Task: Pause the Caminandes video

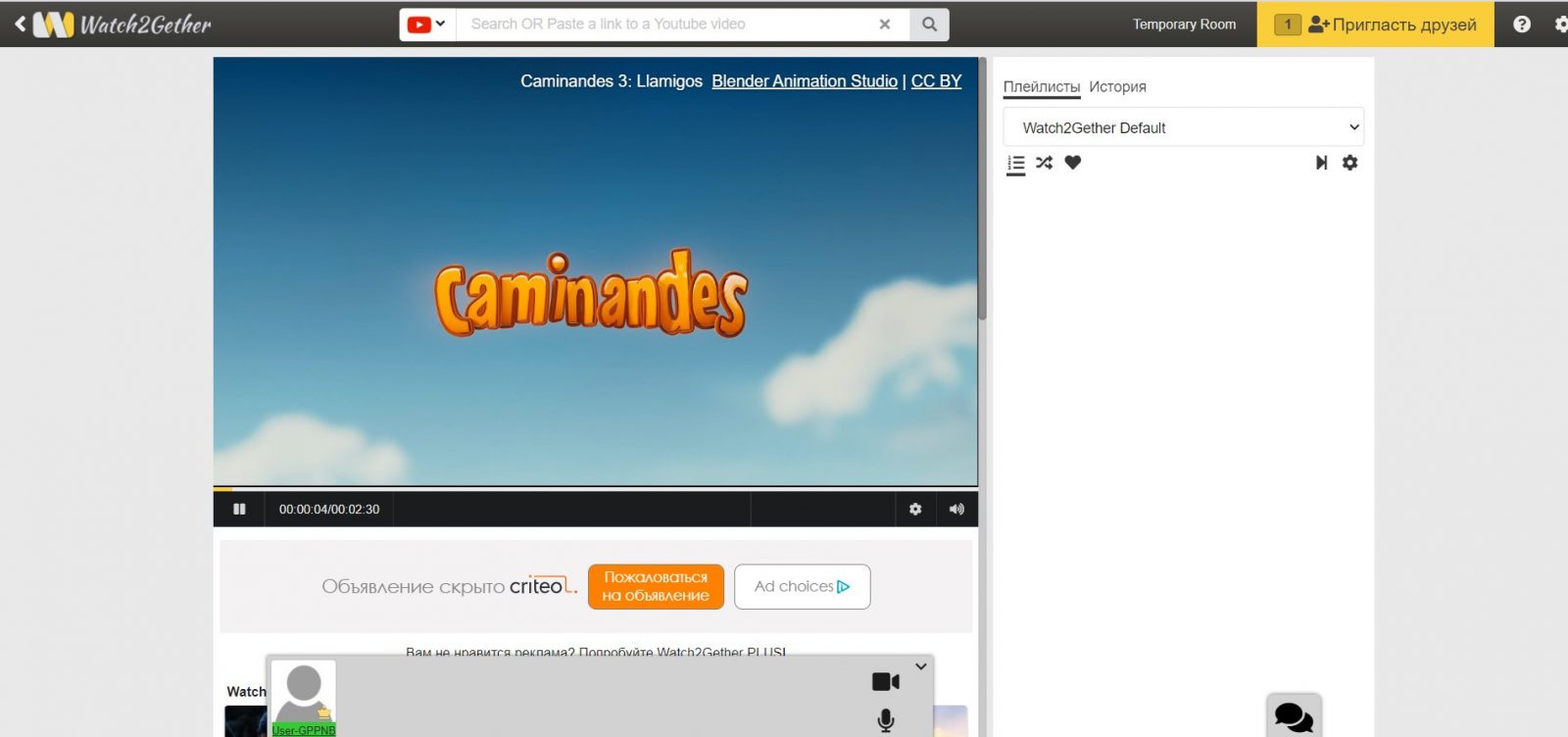Action: [x=239, y=510]
